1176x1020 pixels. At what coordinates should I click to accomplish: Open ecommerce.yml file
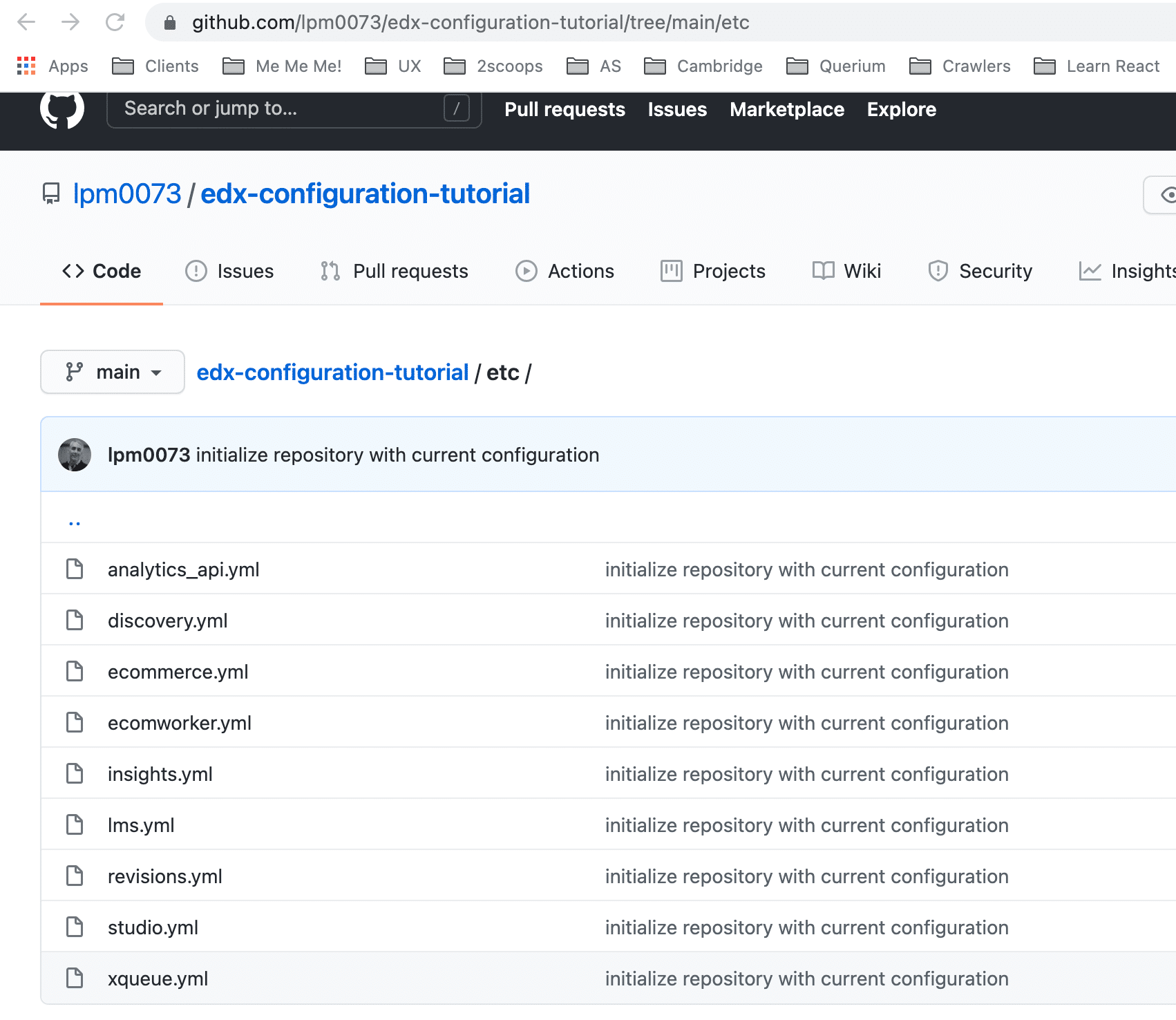(178, 672)
